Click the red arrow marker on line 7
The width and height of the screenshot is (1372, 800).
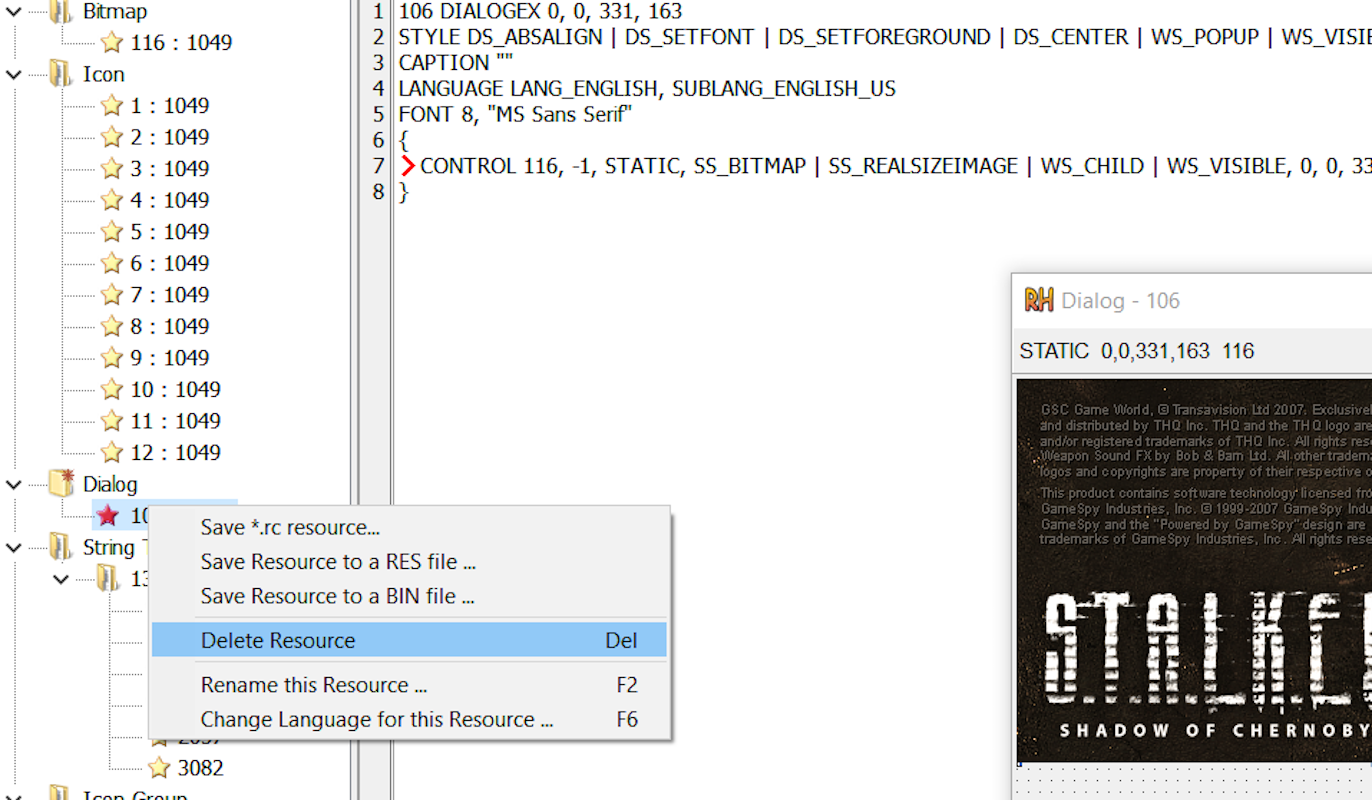[408, 166]
